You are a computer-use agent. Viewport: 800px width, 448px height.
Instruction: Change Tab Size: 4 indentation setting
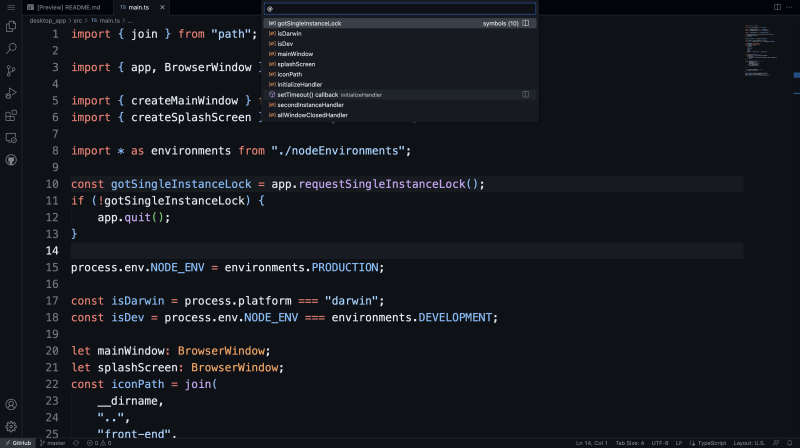coord(630,443)
